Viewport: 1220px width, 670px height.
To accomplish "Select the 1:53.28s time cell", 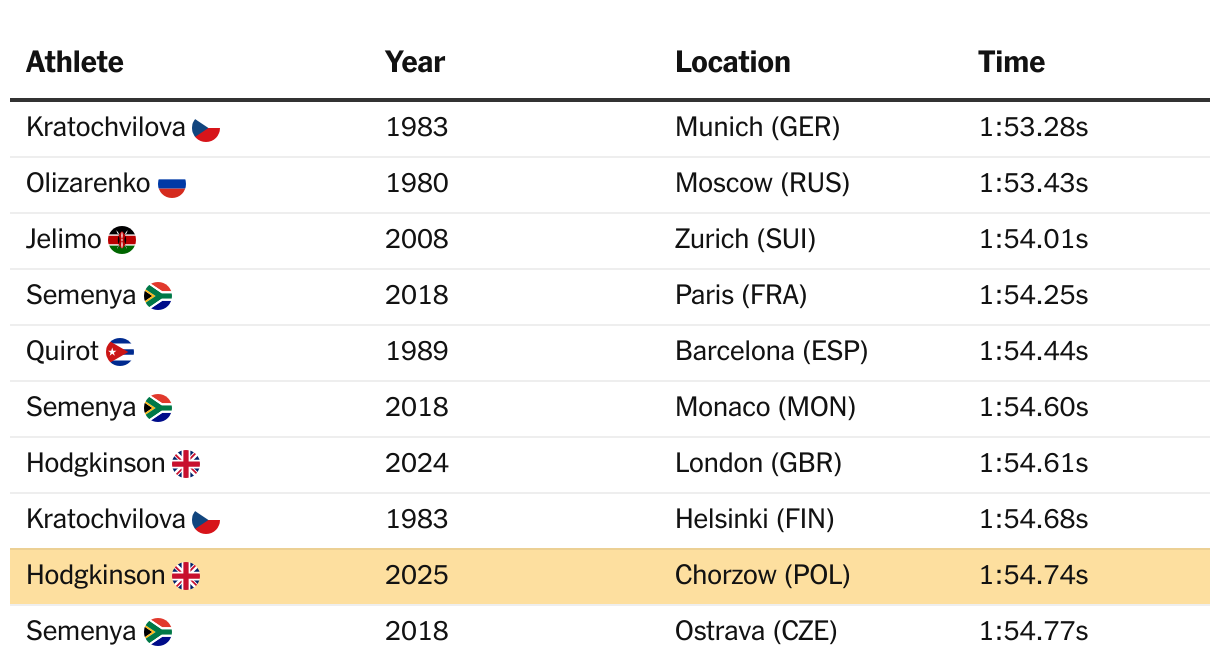I will (x=1034, y=128).
